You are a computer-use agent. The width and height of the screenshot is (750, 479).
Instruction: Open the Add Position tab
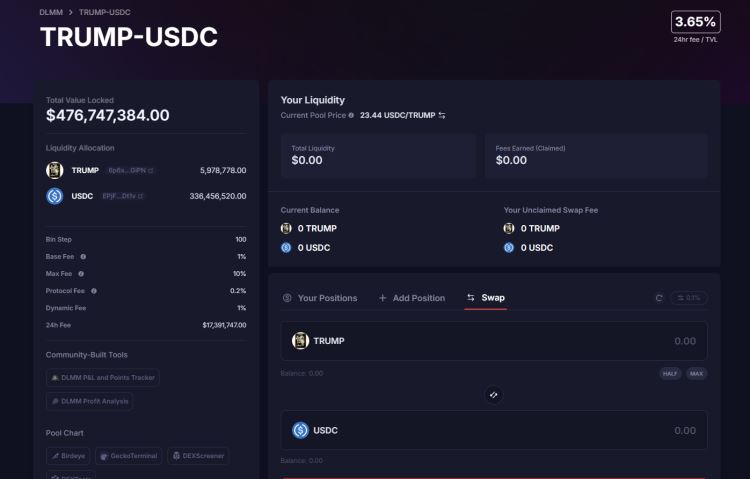[x=412, y=298]
